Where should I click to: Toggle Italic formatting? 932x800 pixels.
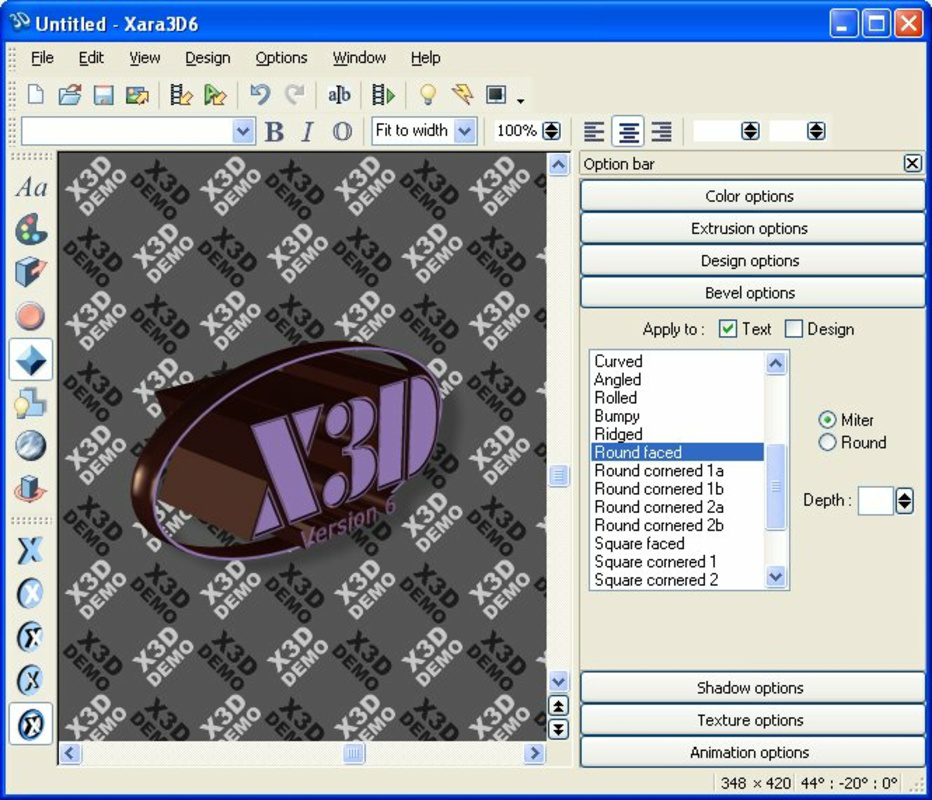[x=307, y=131]
